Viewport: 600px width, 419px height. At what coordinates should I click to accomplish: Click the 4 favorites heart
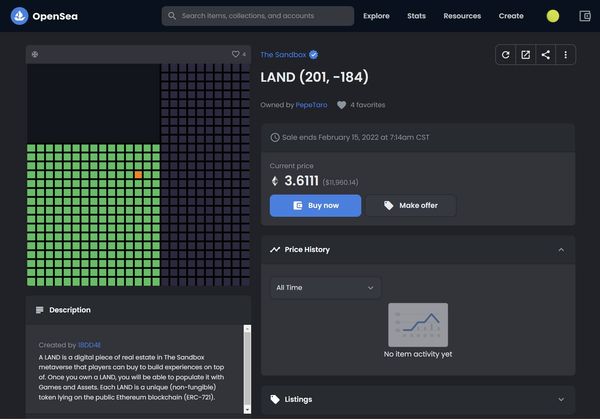coord(342,105)
